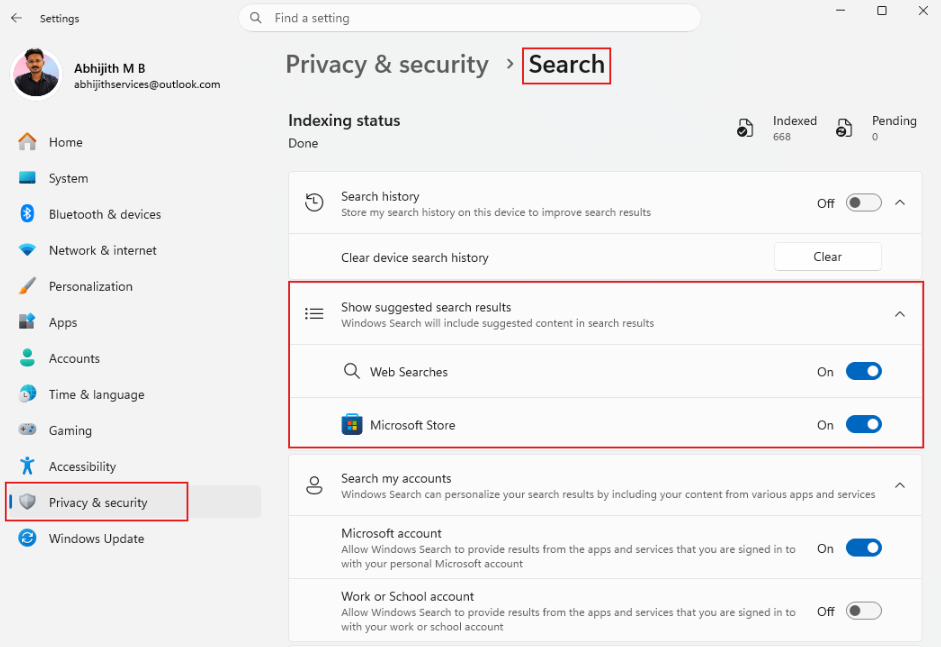Screen dimensions: 941x647
Task: Click the Pending document icon
Action: (x=844, y=128)
